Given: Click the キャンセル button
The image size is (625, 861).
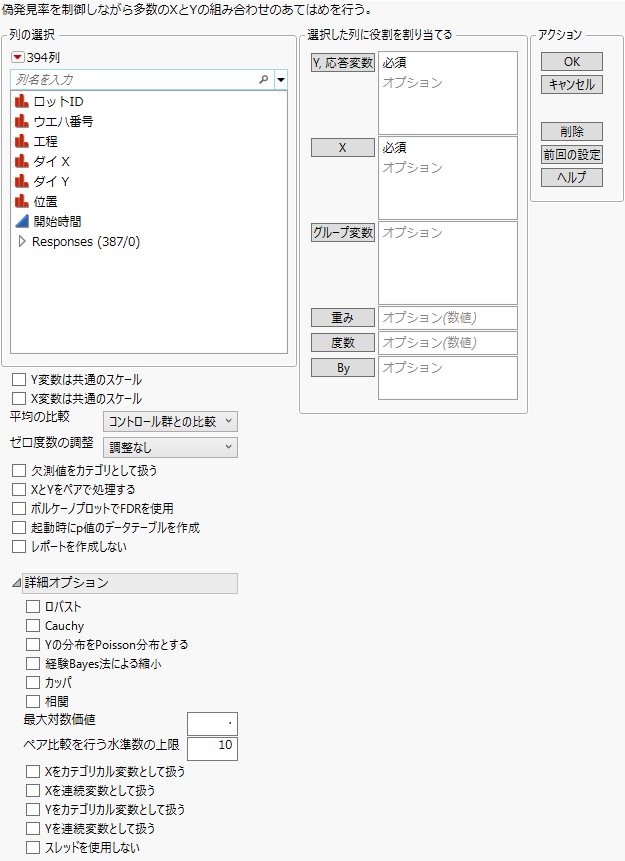Looking at the screenshot, I should click(x=572, y=85).
